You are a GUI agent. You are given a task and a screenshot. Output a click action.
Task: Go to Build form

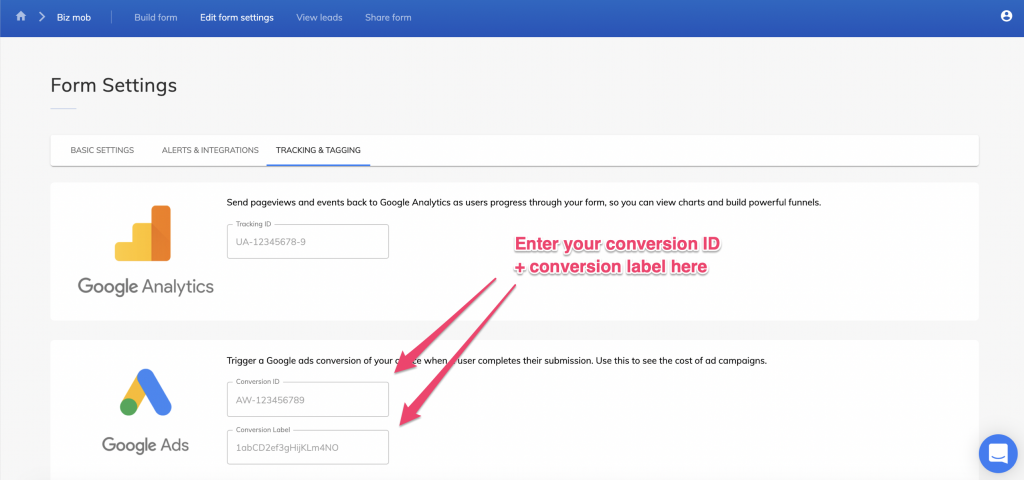(155, 18)
